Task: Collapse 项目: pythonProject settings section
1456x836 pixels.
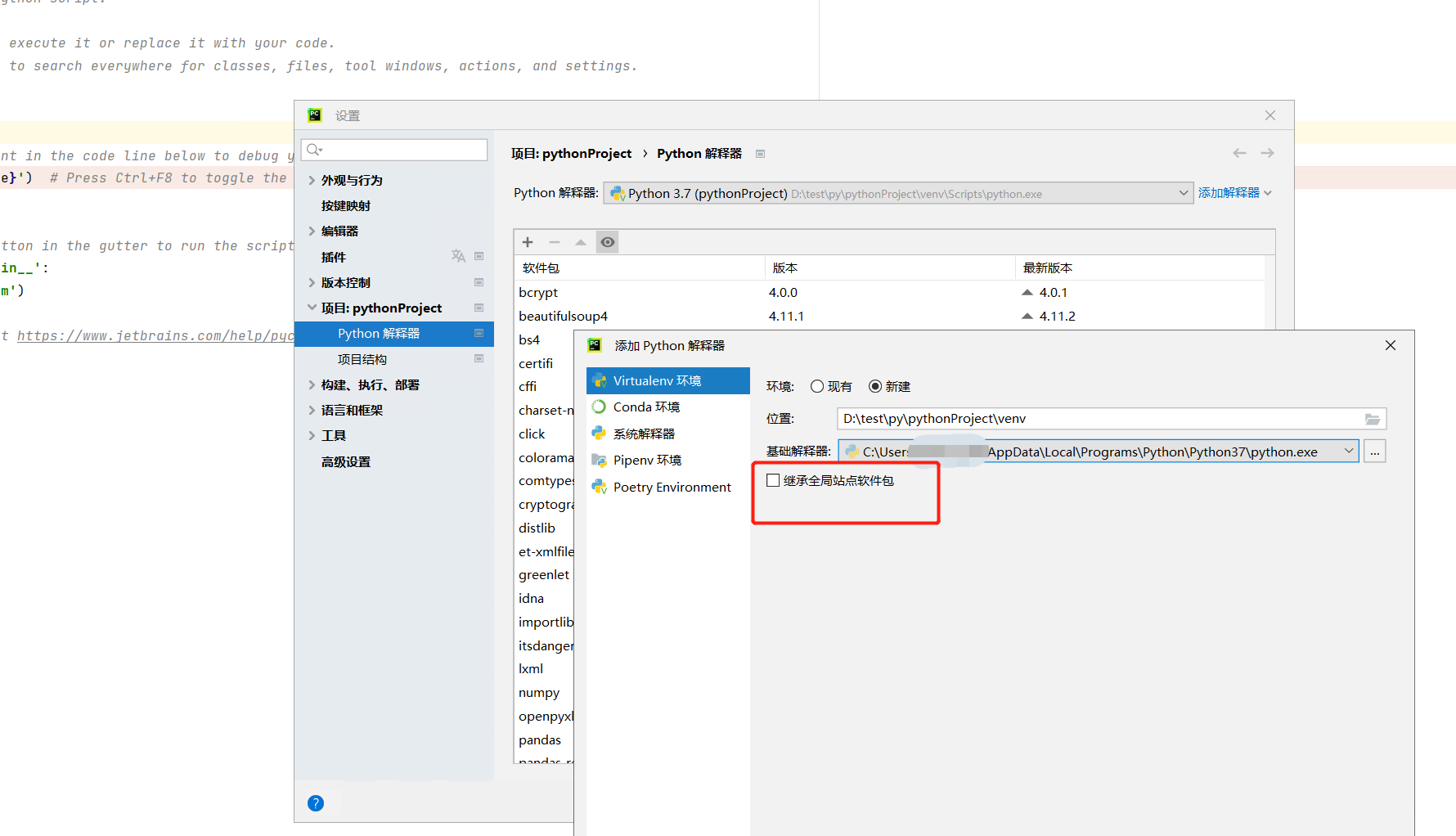Action: pos(312,308)
